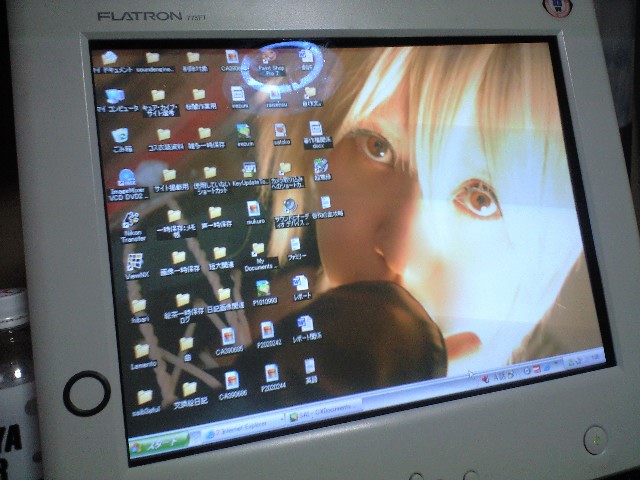Open the 絵茶一時保存ログ folder
This screenshot has height=480, width=640.
click(x=183, y=308)
